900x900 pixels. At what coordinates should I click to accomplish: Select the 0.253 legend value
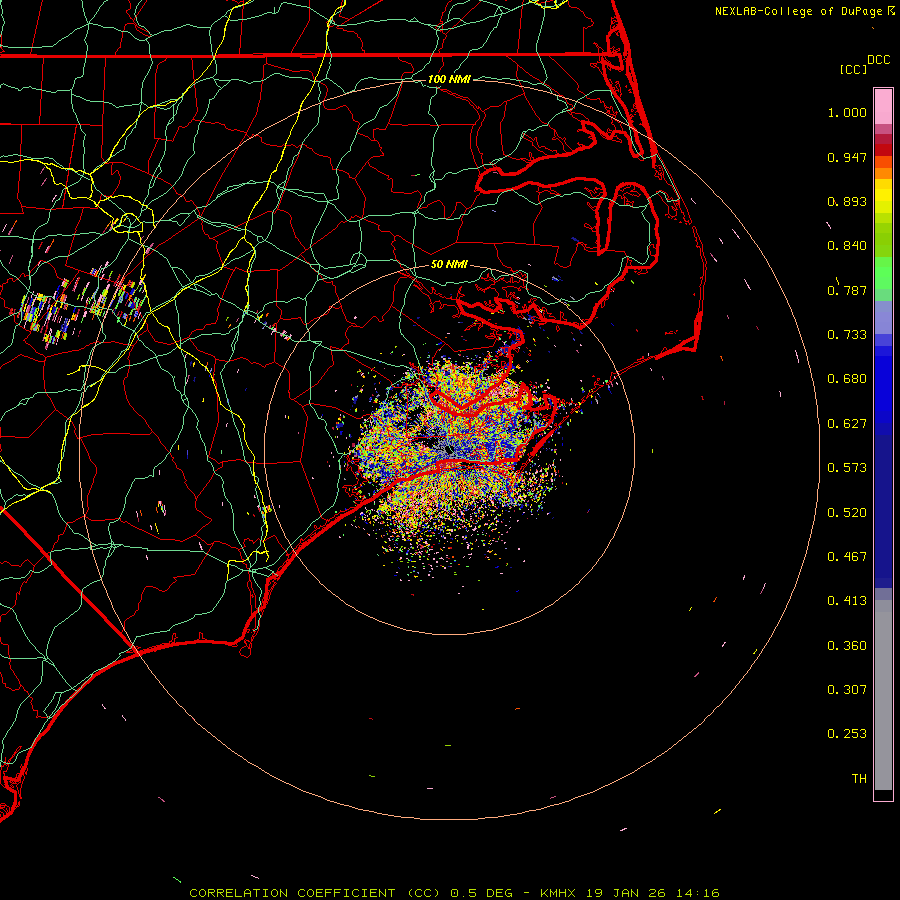(847, 734)
